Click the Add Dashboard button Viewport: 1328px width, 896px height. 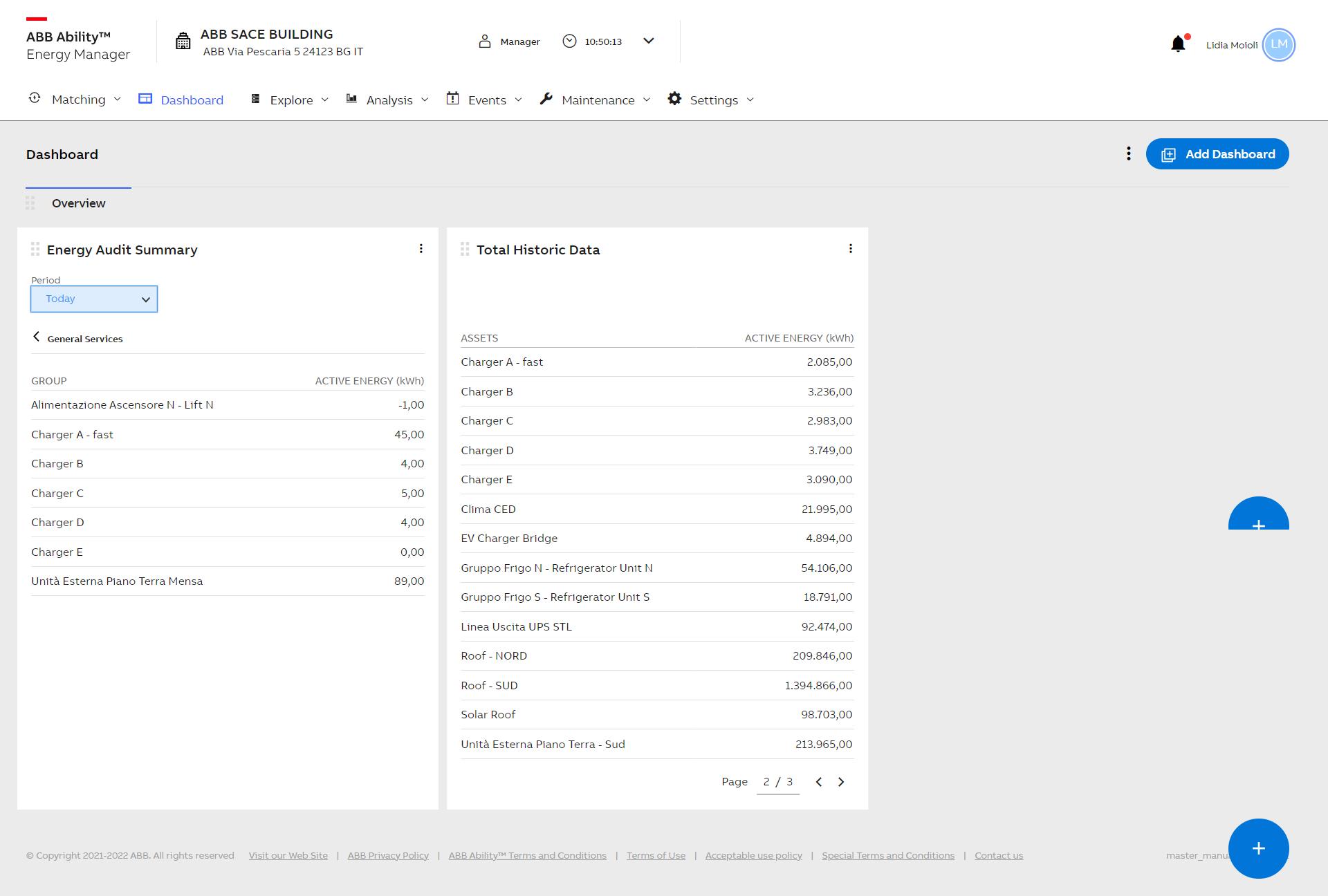click(1217, 153)
